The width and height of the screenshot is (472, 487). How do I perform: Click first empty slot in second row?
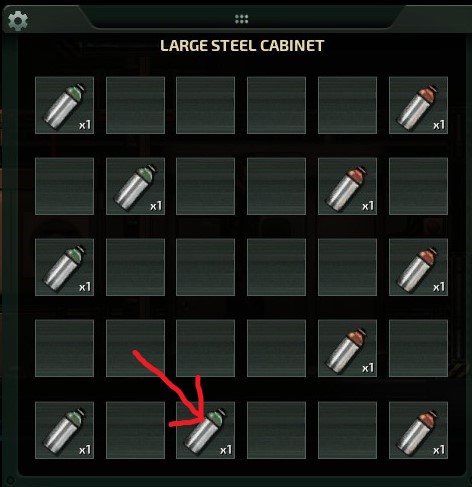[x=64, y=186]
